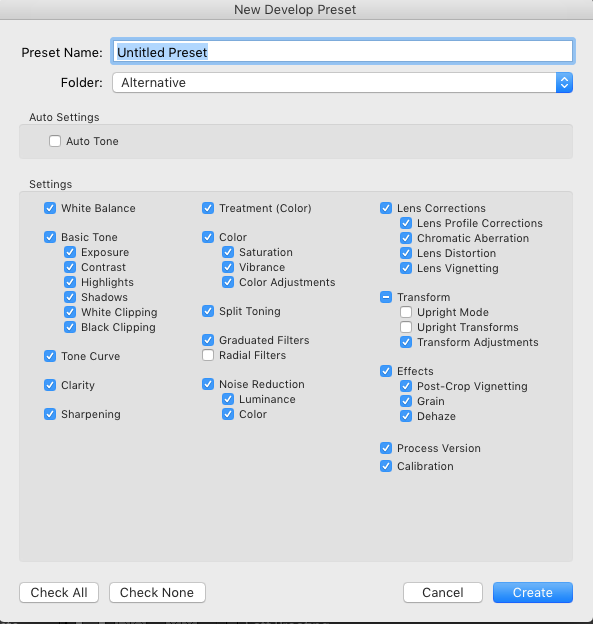Click into the Preset Name text field
593x624 pixels.
(x=343, y=52)
